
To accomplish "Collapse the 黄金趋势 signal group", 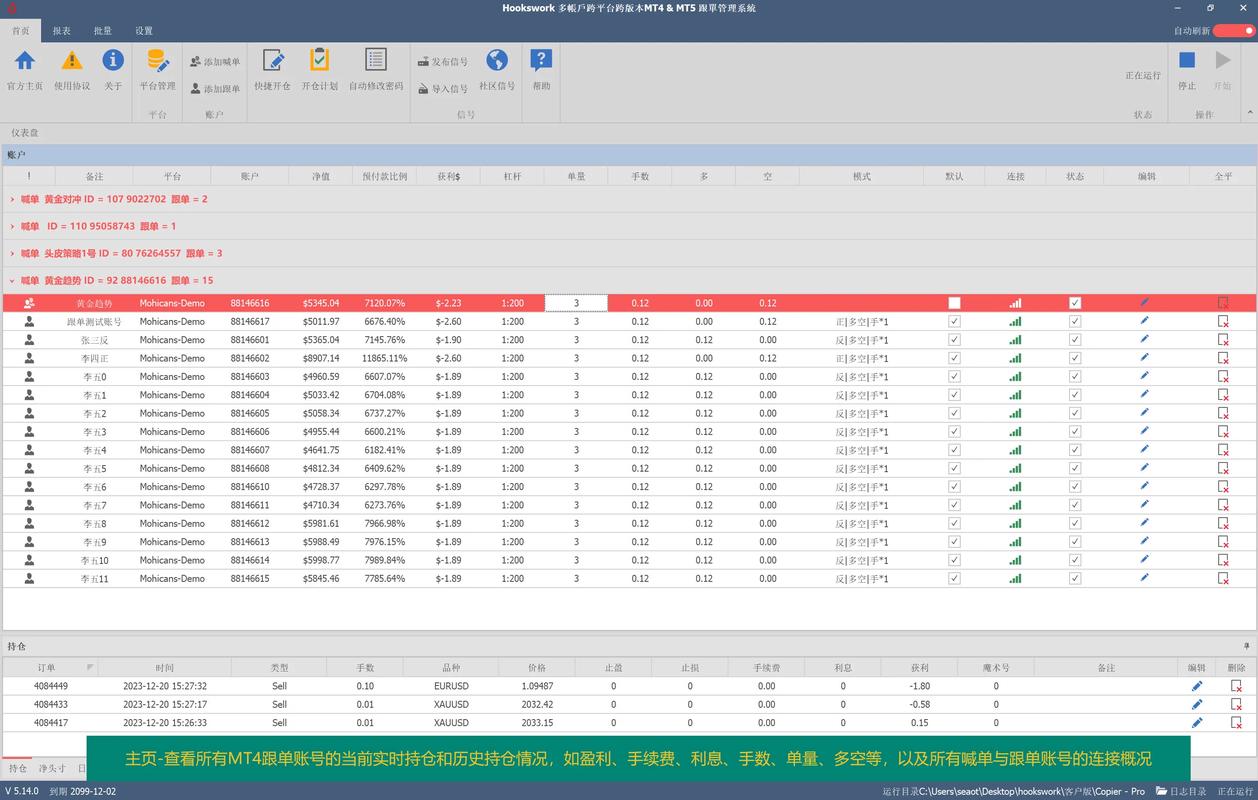I will point(12,280).
